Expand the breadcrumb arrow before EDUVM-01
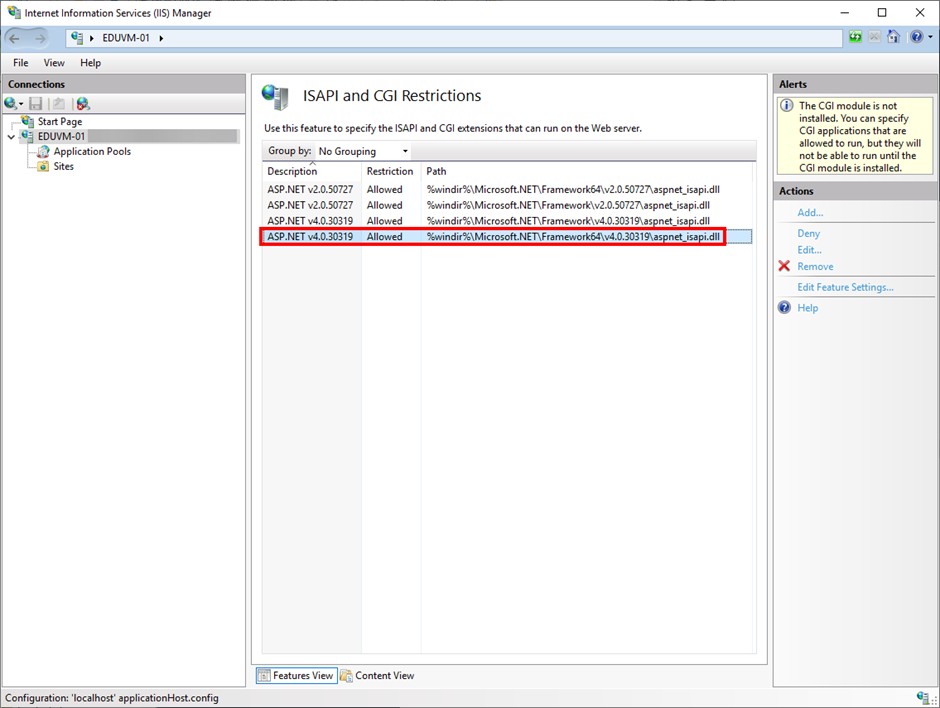Viewport: 940px width, 708px height. point(92,38)
